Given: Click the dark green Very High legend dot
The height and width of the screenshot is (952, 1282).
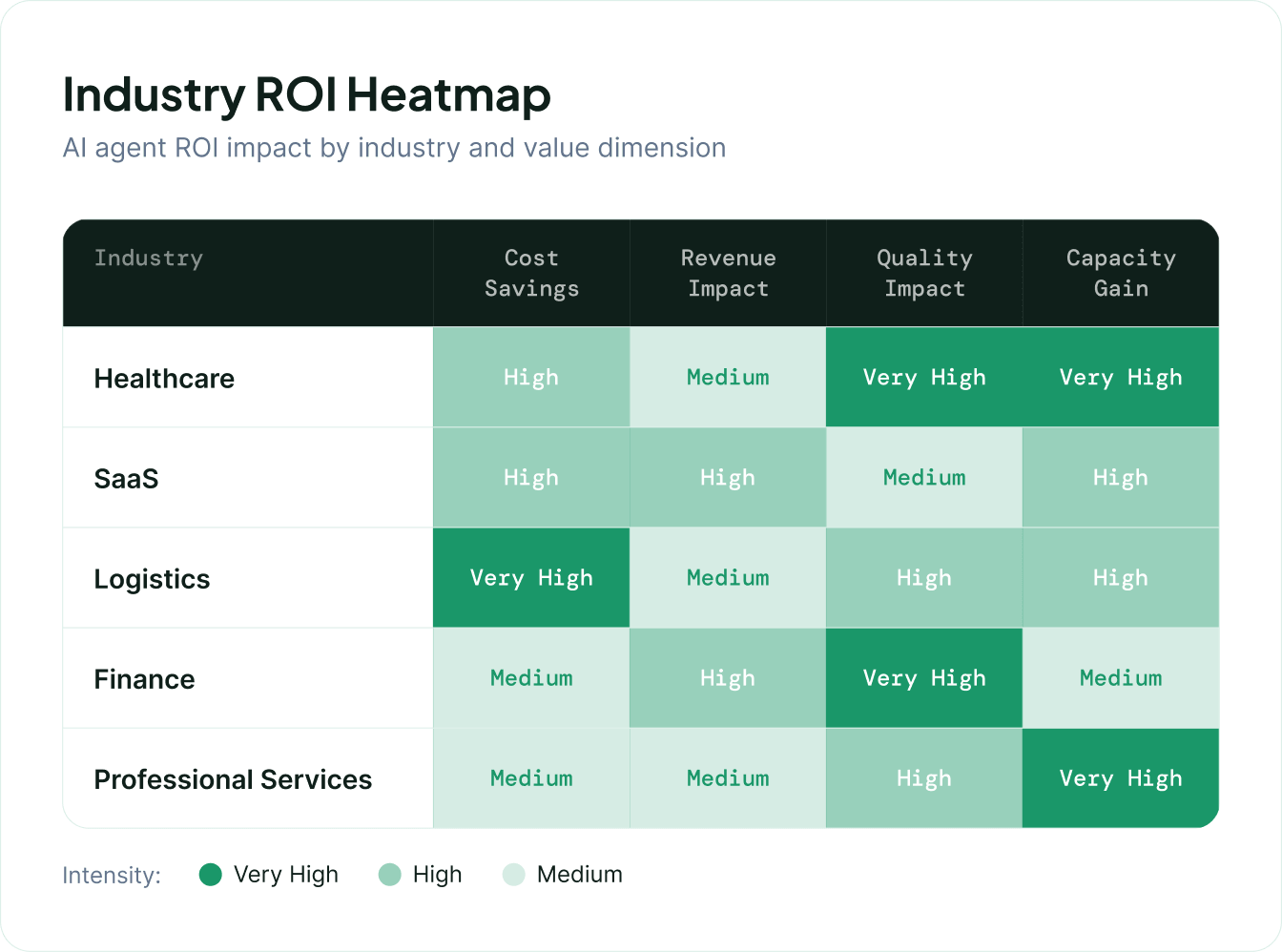Looking at the screenshot, I should (x=211, y=875).
